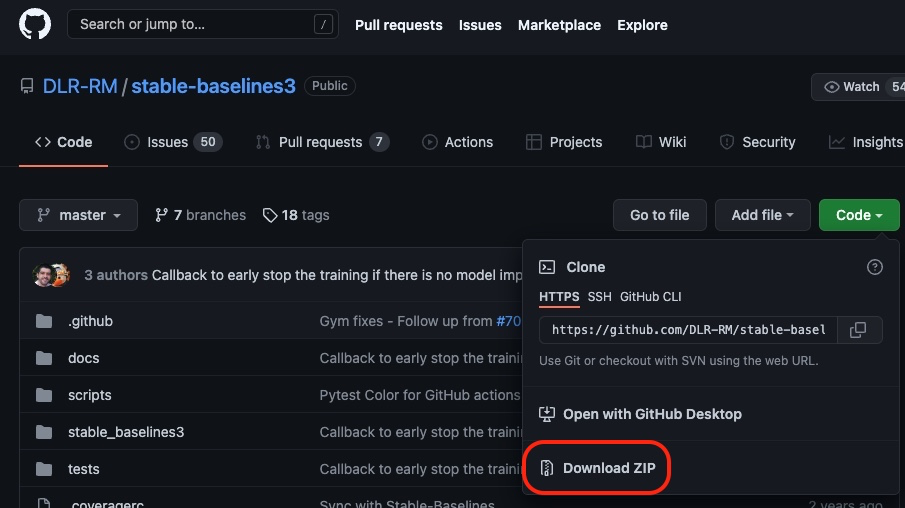Open the docs folder
This screenshot has height=508, width=905.
(84, 358)
